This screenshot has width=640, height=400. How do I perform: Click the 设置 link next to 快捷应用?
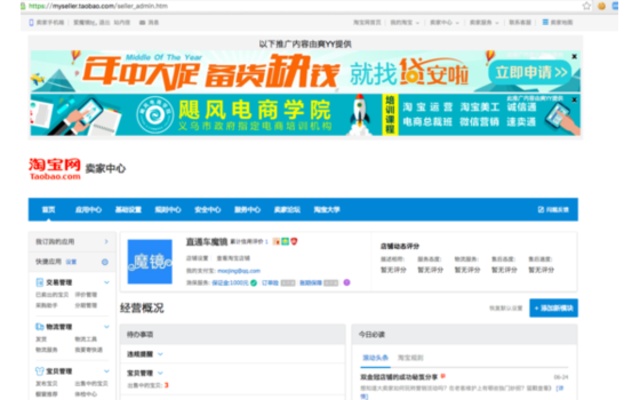(71, 262)
